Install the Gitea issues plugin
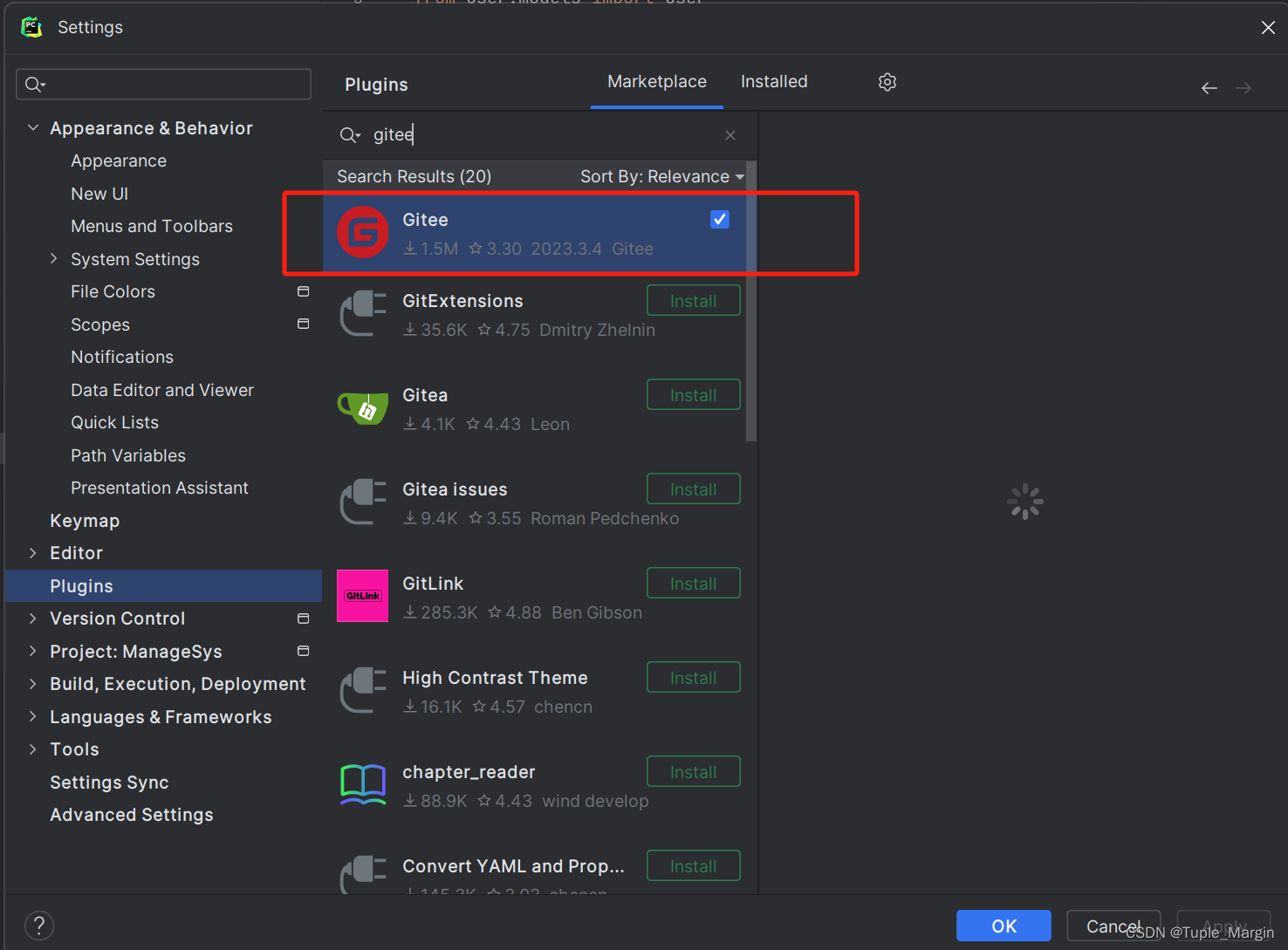This screenshot has width=1288, height=950. (x=694, y=489)
